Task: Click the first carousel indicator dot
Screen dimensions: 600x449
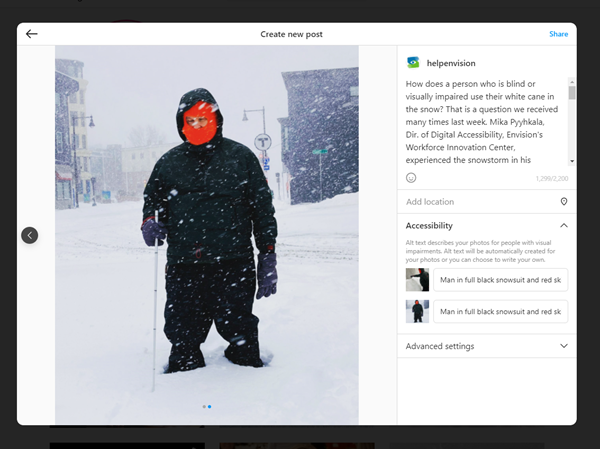Action: 203,407
